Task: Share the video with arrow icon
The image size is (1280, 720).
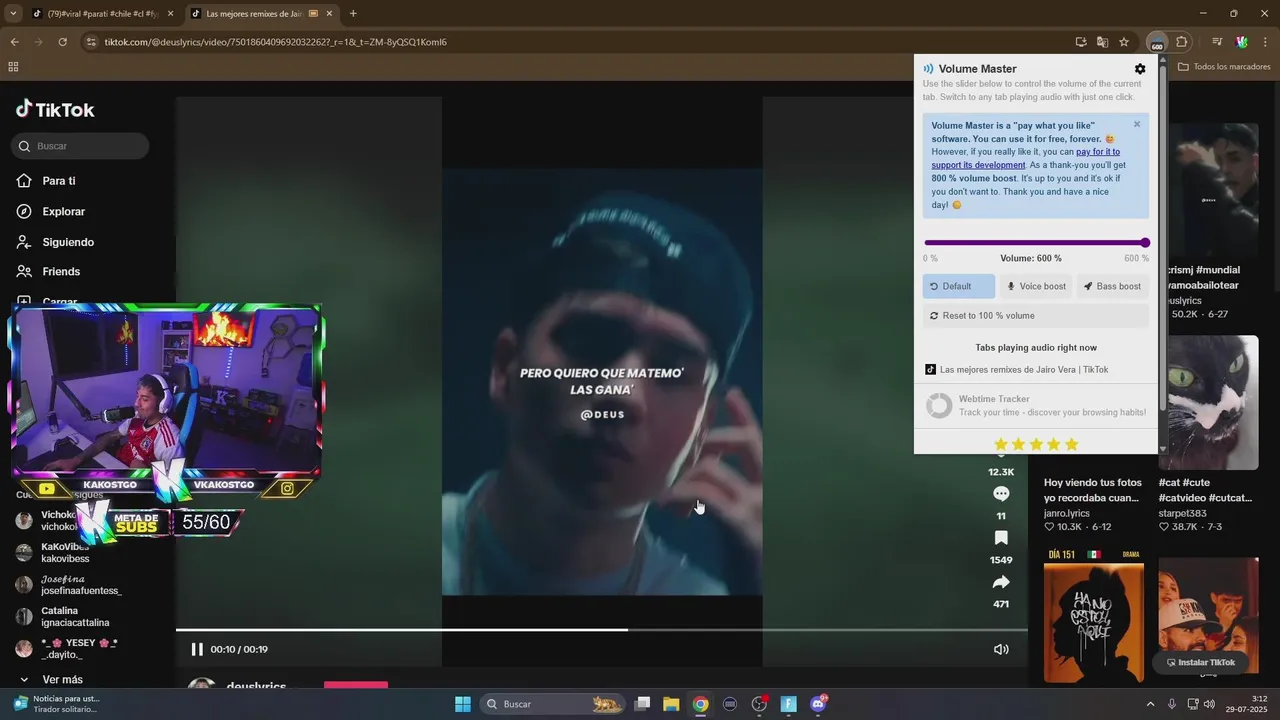Action: [1001, 582]
